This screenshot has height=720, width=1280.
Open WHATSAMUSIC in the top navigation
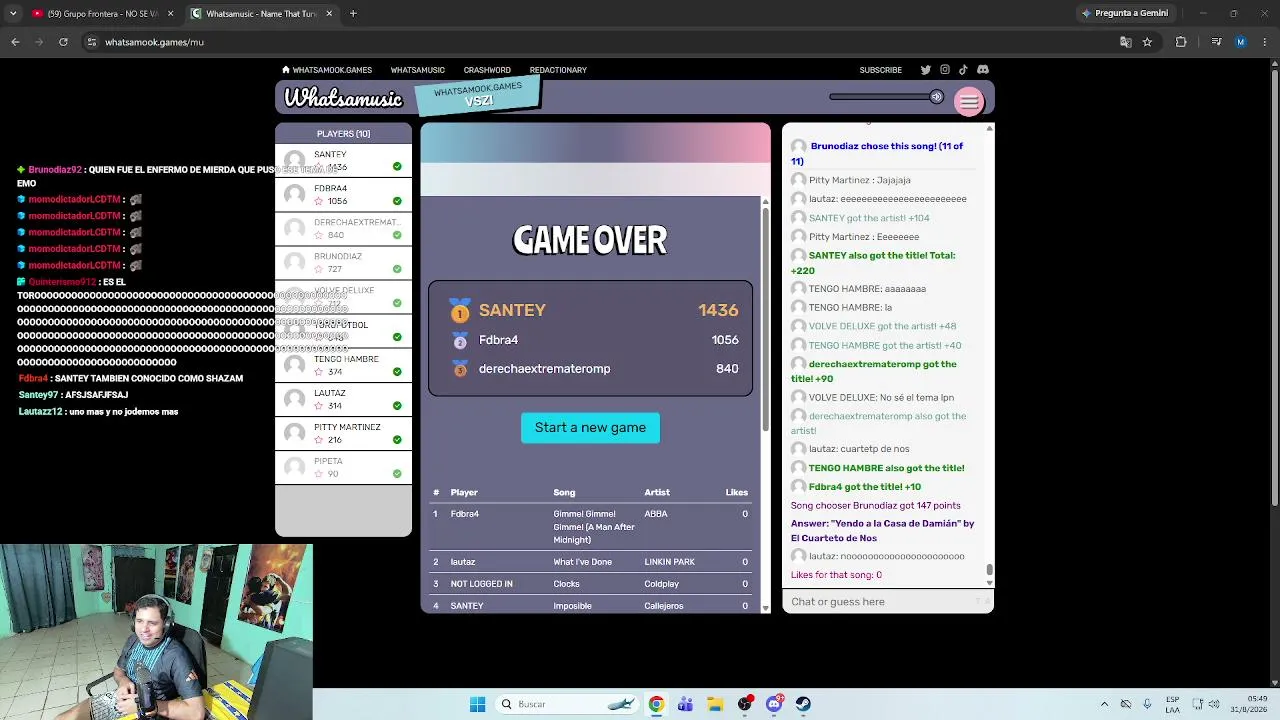click(x=418, y=70)
